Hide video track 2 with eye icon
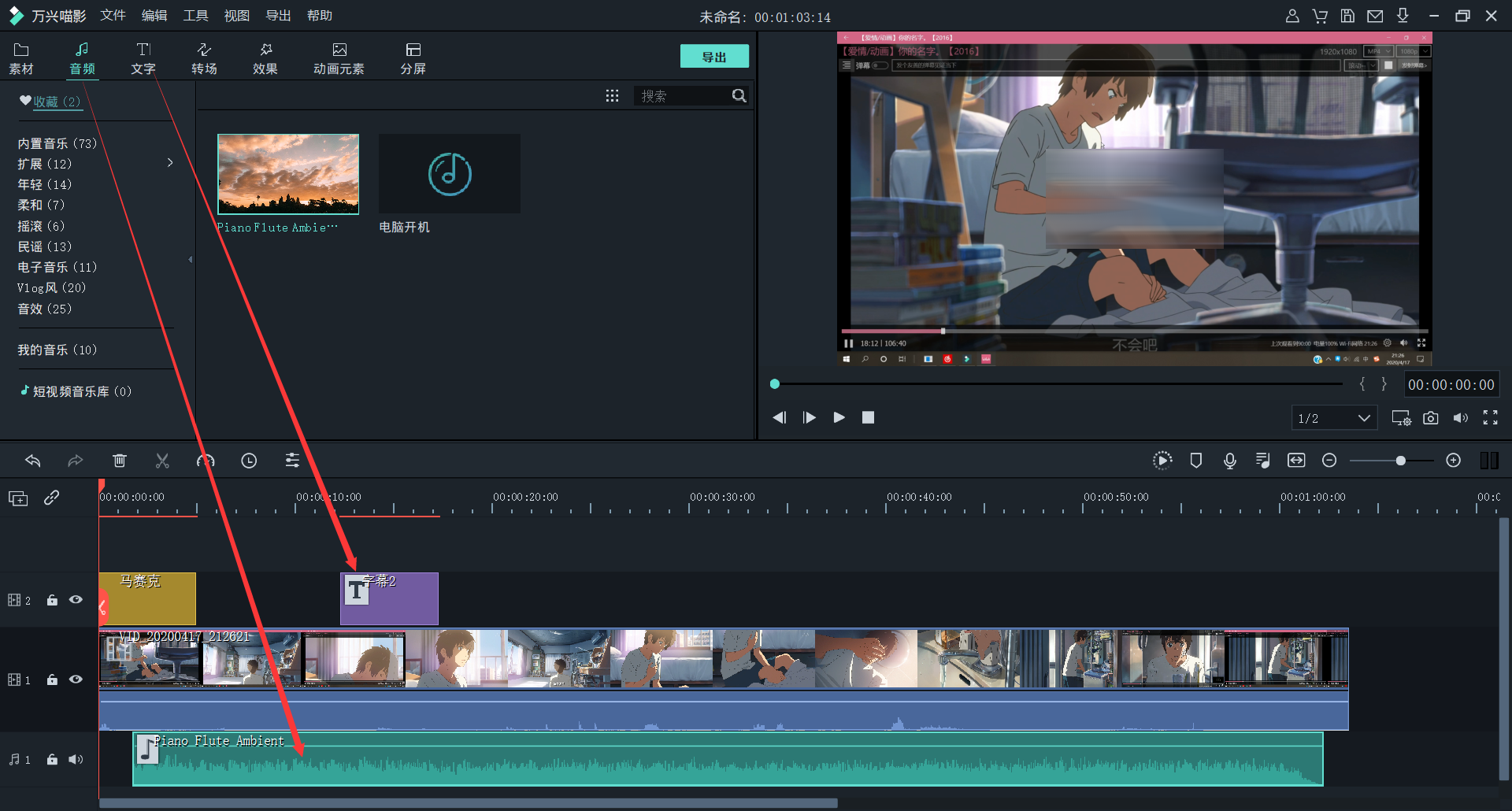The height and width of the screenshot is (811, 1512). tap(76, 600)
